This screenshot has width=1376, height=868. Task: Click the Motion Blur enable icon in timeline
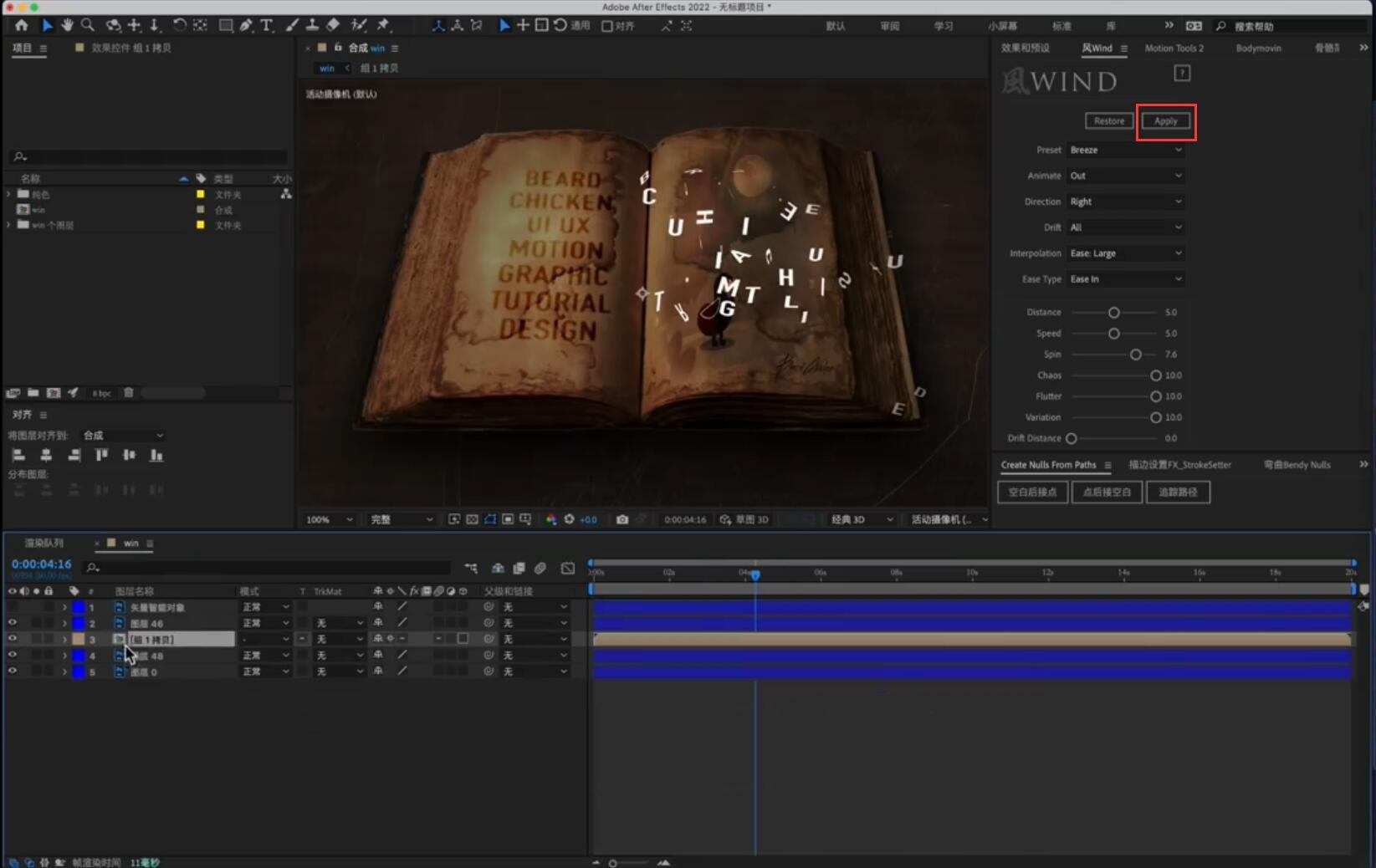540,568
